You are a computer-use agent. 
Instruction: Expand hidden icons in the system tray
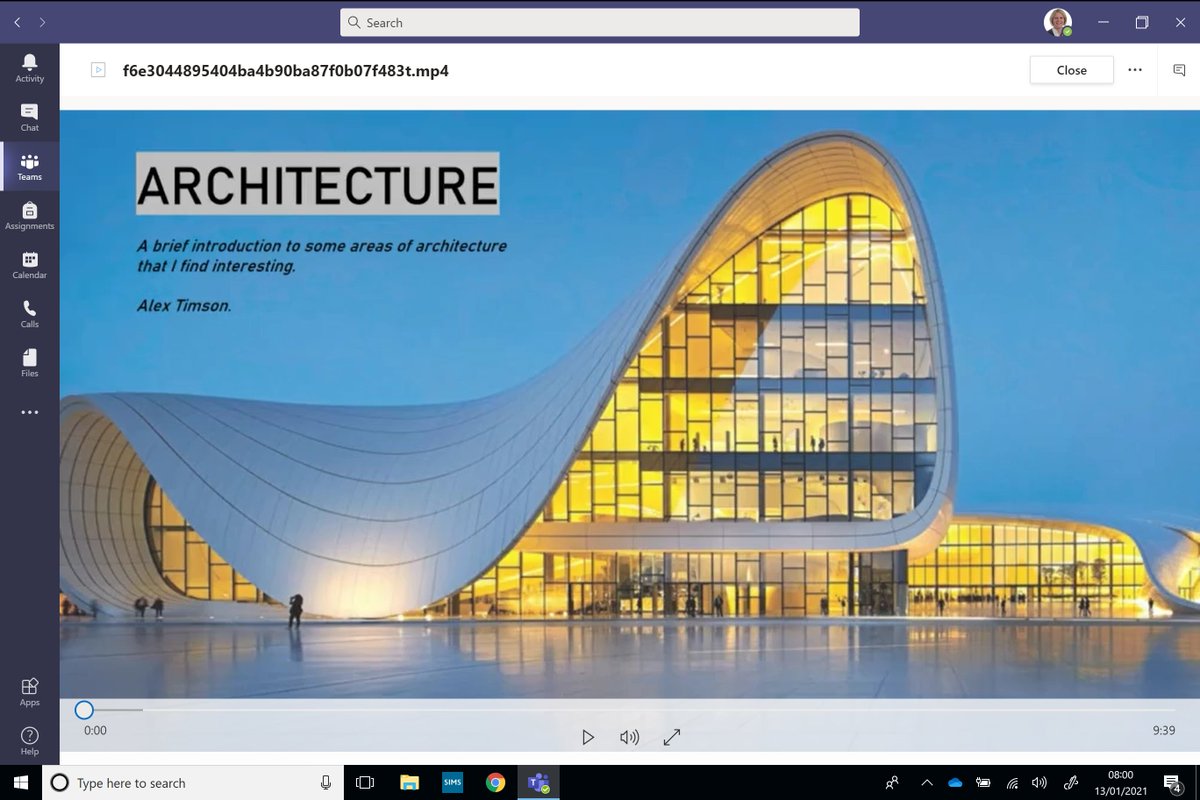tap(926, 784)
